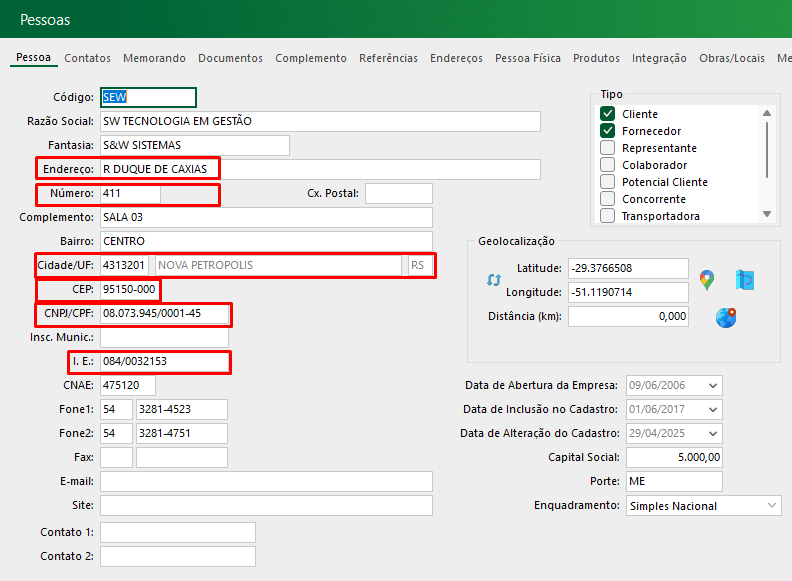Refresh geolocation with the blue arrows icon
The height and width of the screenshot is (581, 792).
(493, 279)
